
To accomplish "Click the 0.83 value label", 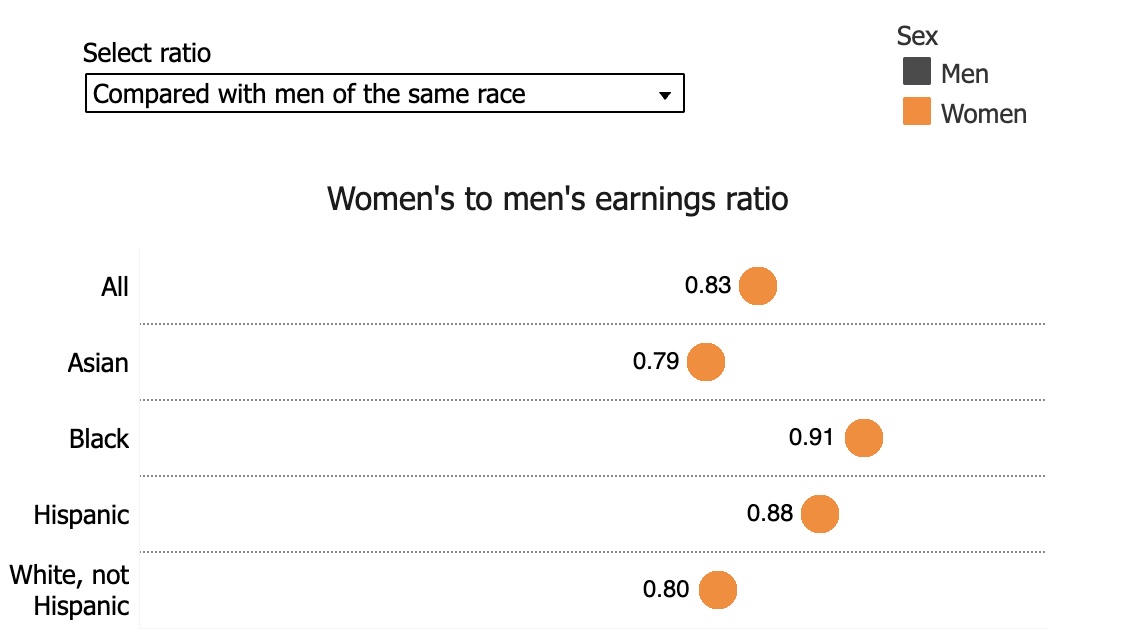I will pyautogui.click(x=708, y=286).
